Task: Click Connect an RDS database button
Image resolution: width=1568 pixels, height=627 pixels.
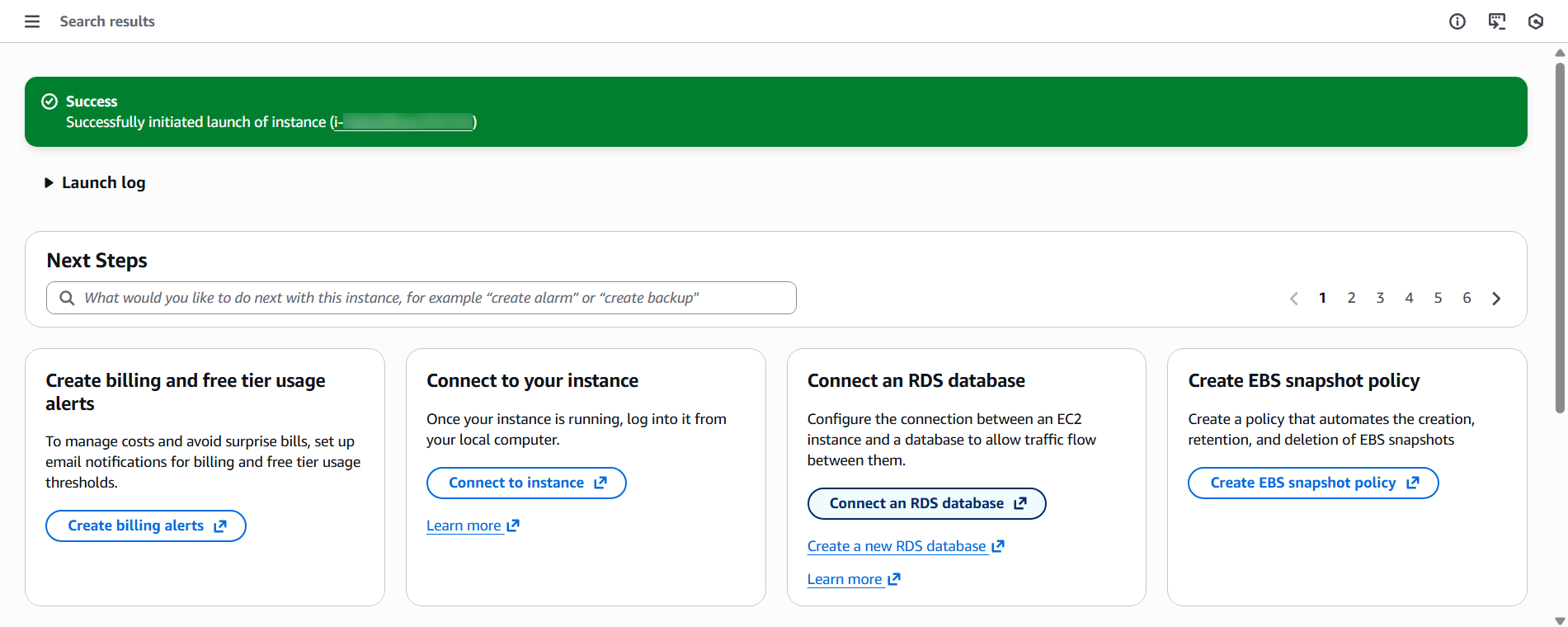Action: 925,503
